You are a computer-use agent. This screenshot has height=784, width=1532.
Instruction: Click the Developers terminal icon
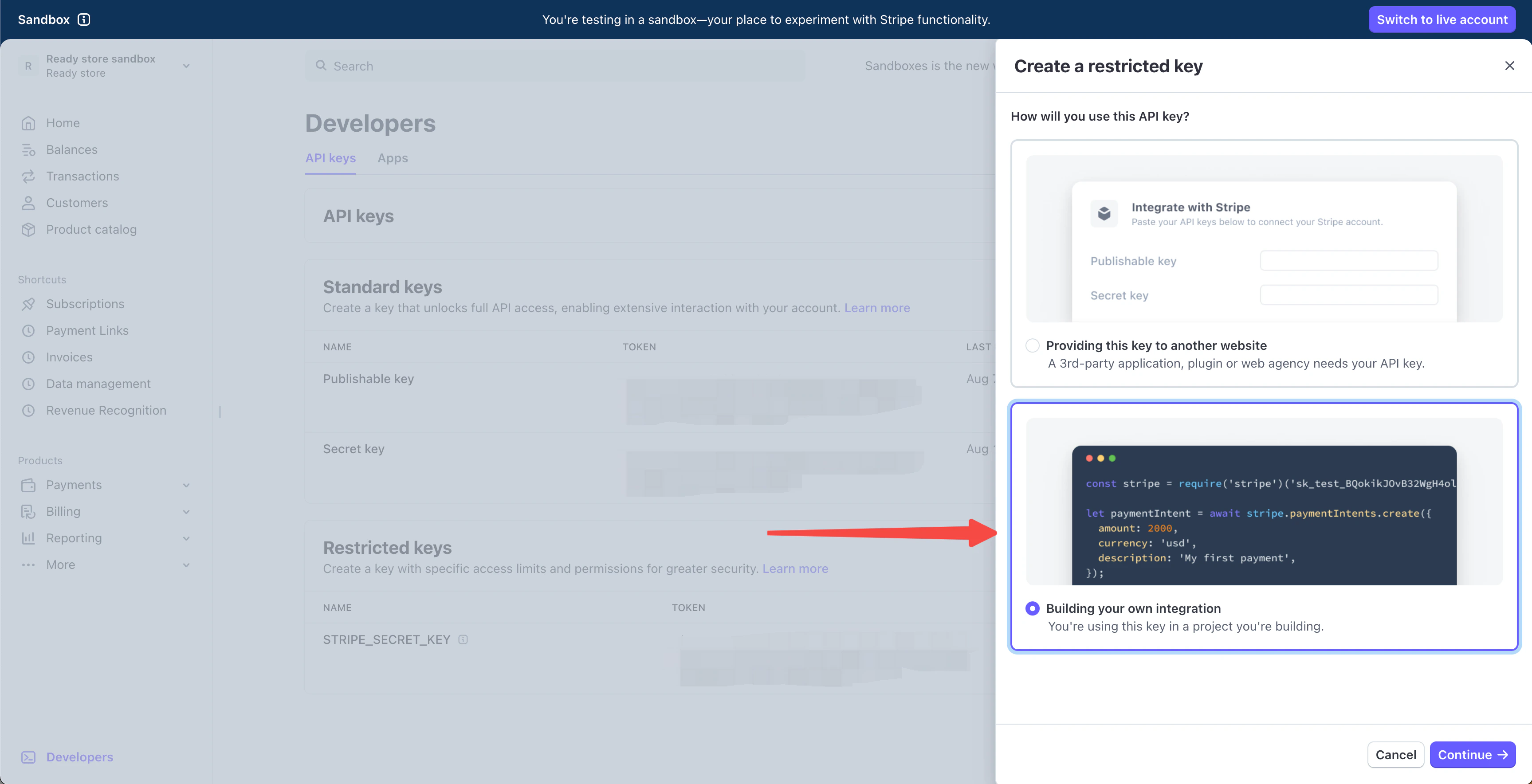point(28,757)
